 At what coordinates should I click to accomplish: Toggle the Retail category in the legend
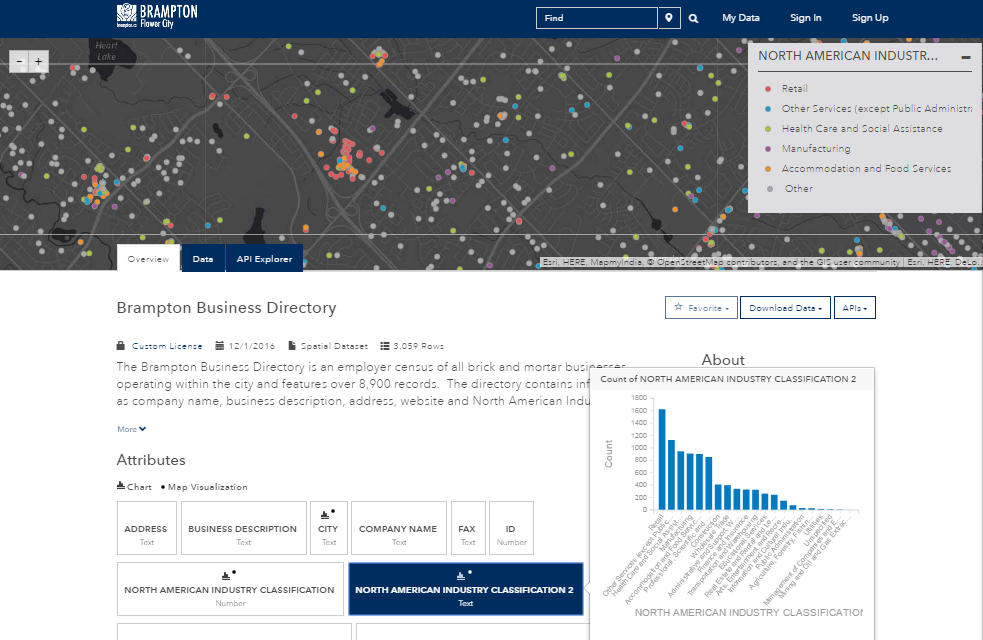point(796,88)
